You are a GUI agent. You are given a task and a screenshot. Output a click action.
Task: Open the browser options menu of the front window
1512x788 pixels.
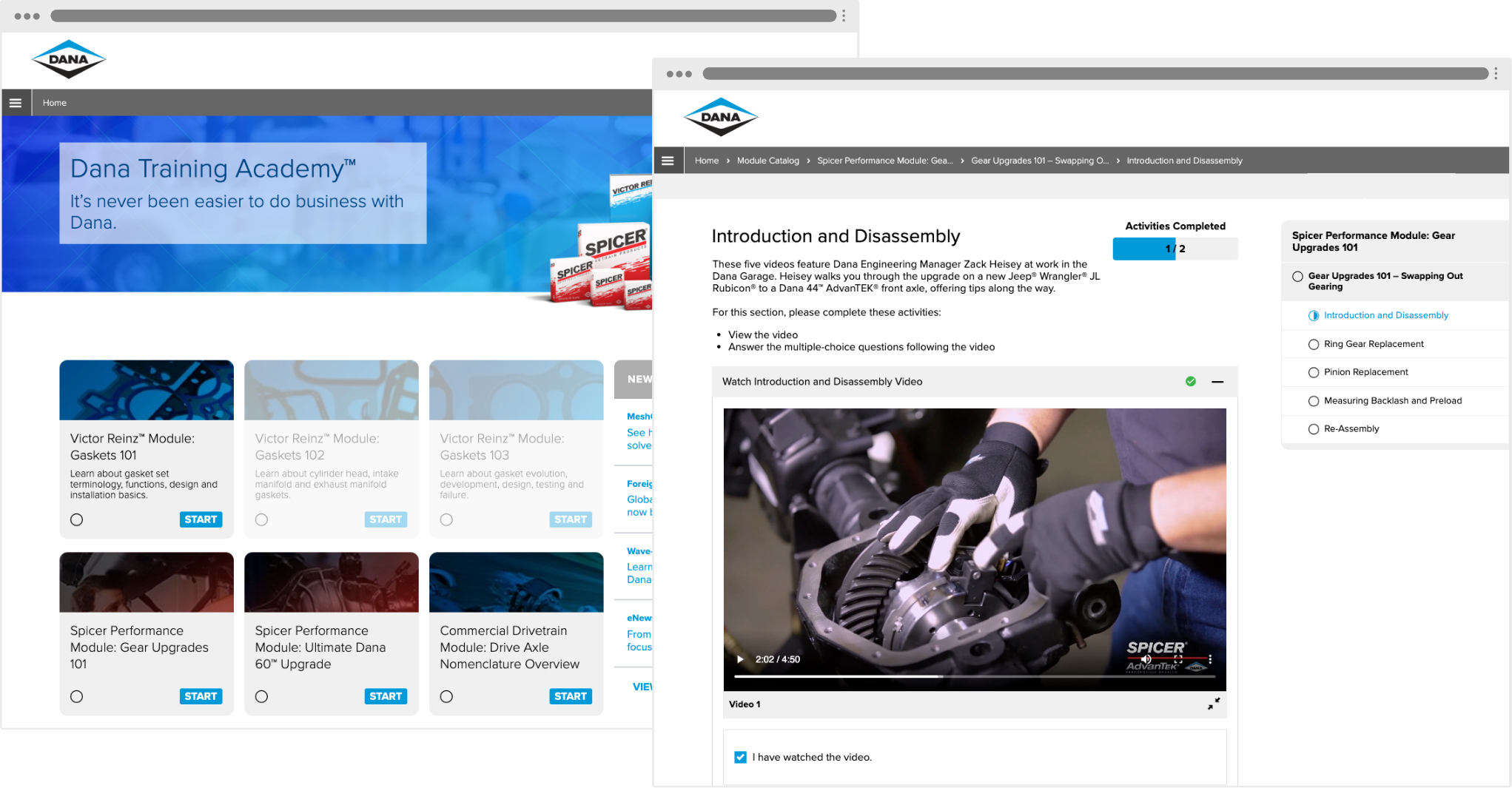[1496, 73]
